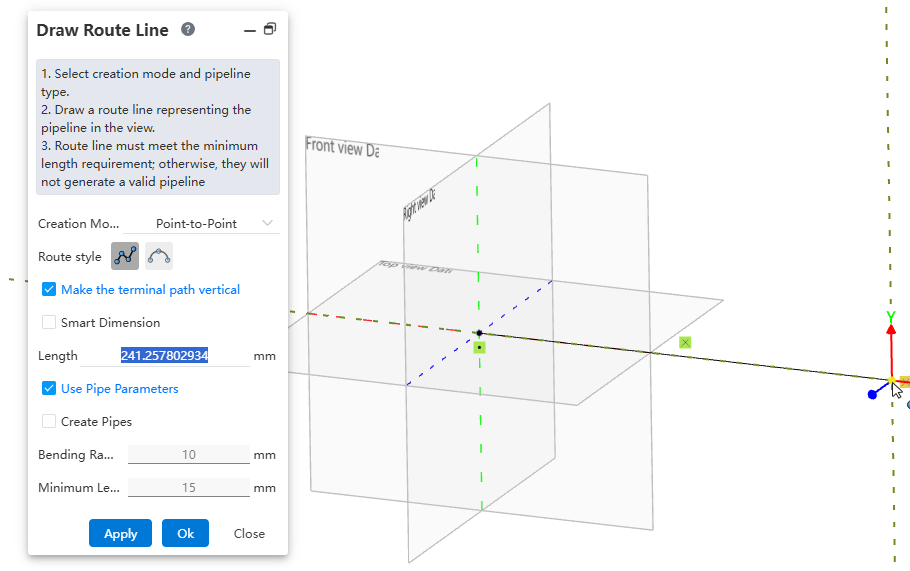Click the blue axis handle dot

872,395
